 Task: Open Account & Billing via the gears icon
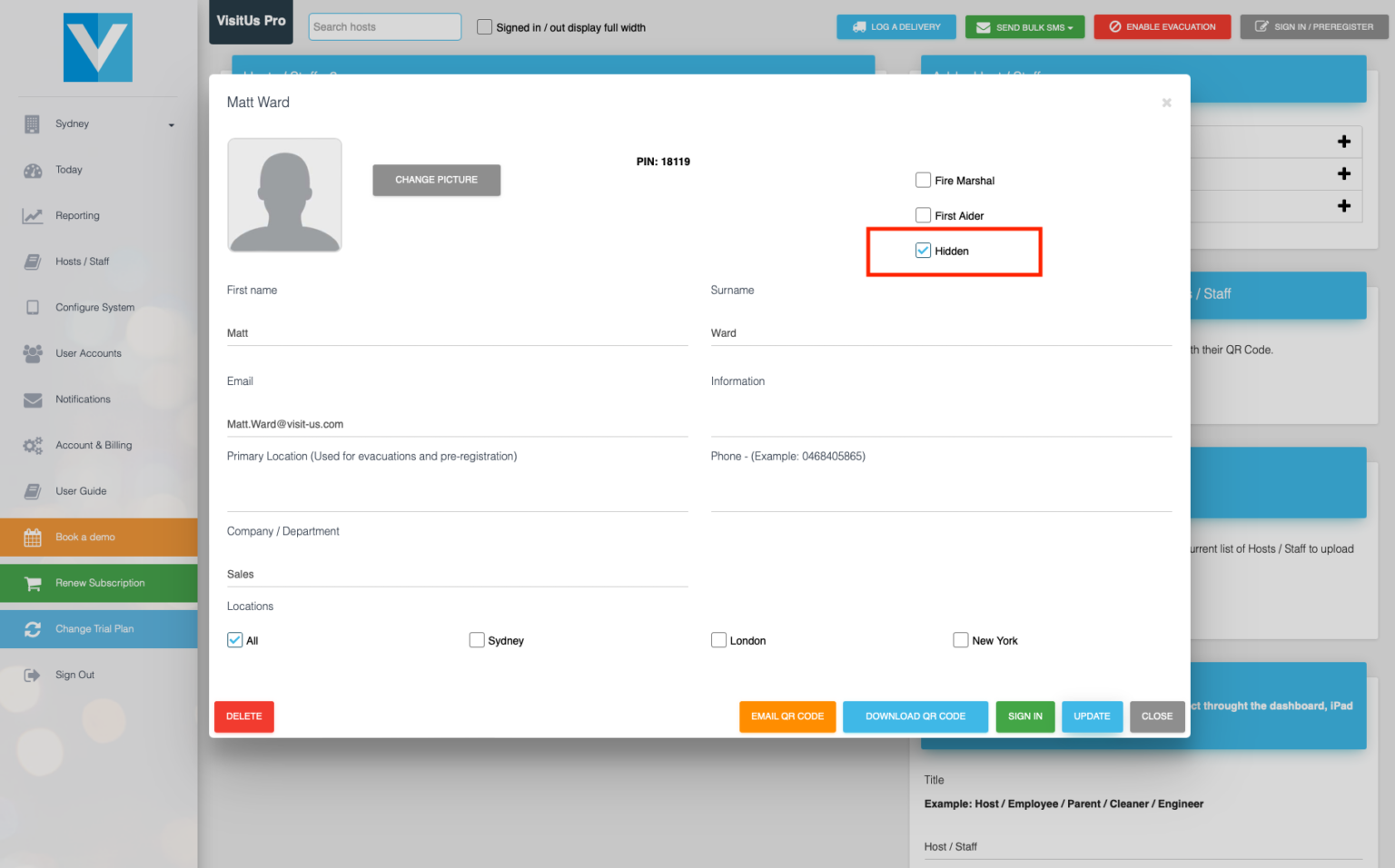(33, 445)
